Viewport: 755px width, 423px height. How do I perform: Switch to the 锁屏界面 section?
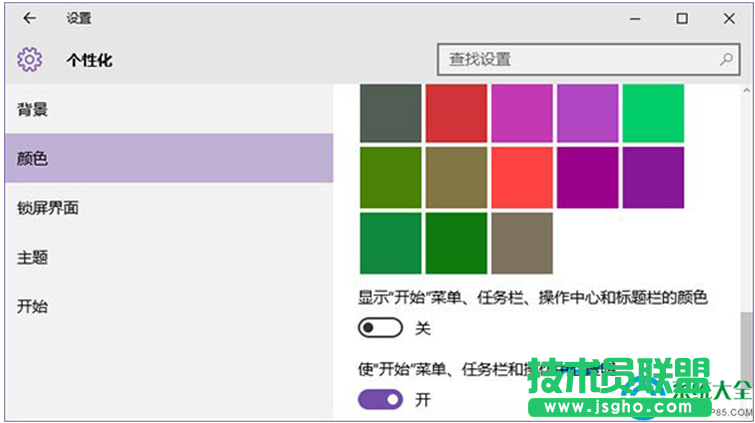coord(48,208)
